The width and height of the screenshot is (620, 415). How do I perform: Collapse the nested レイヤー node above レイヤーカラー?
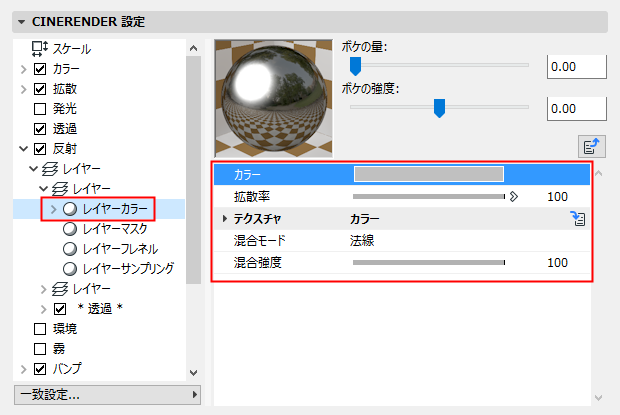pos(43,189)
